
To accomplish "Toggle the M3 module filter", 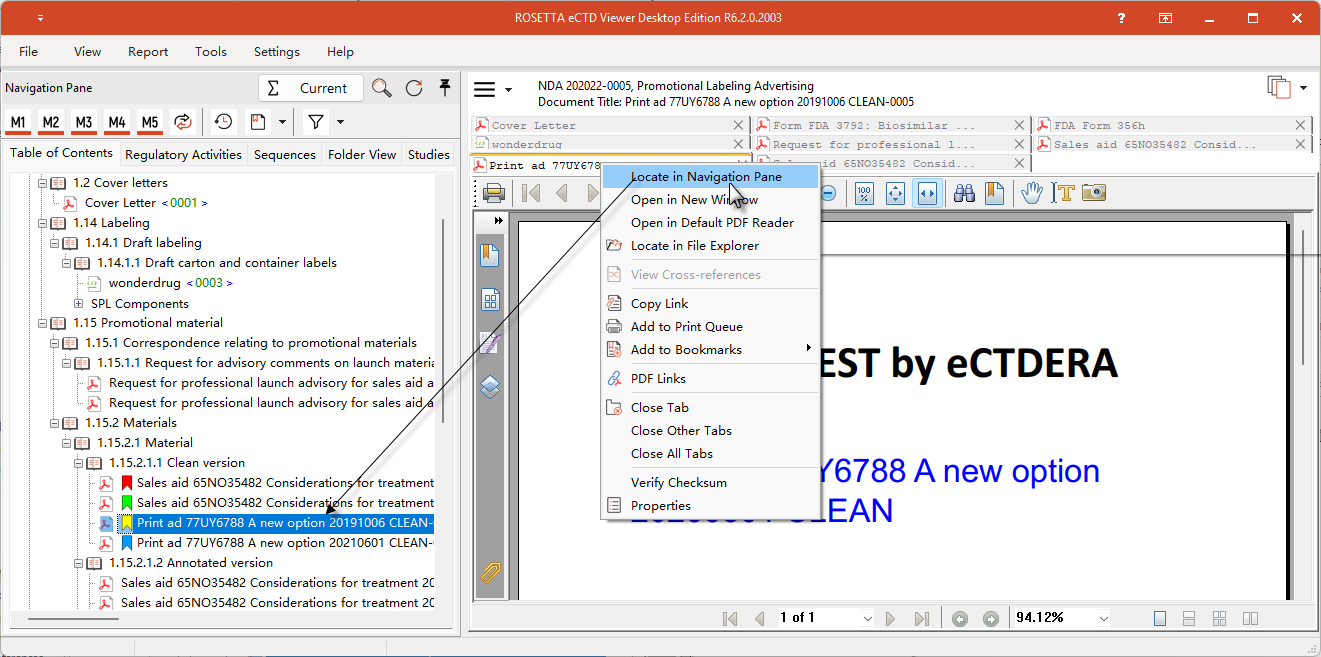I will [84, 122].
